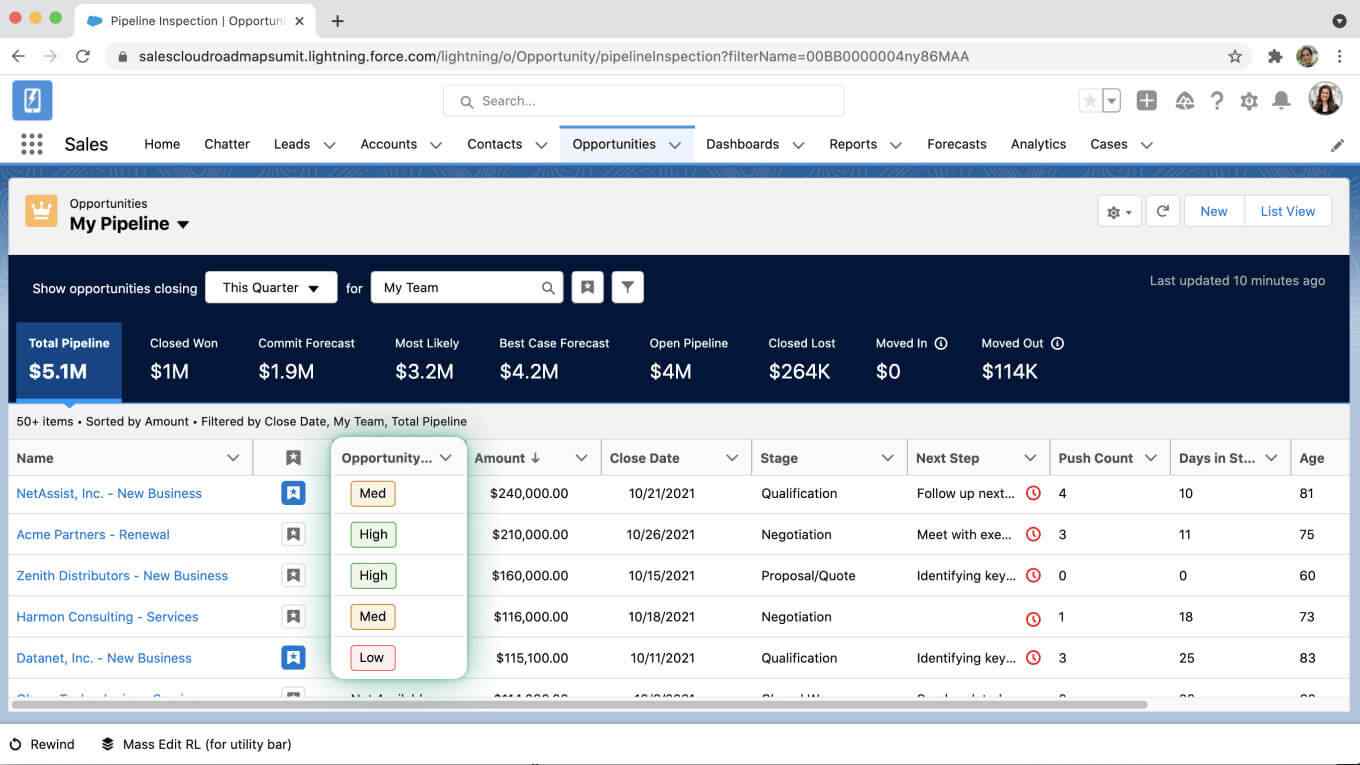Click the global Search field
Image resolution: width=1360 pixels, height=765 pixels.
644,101
